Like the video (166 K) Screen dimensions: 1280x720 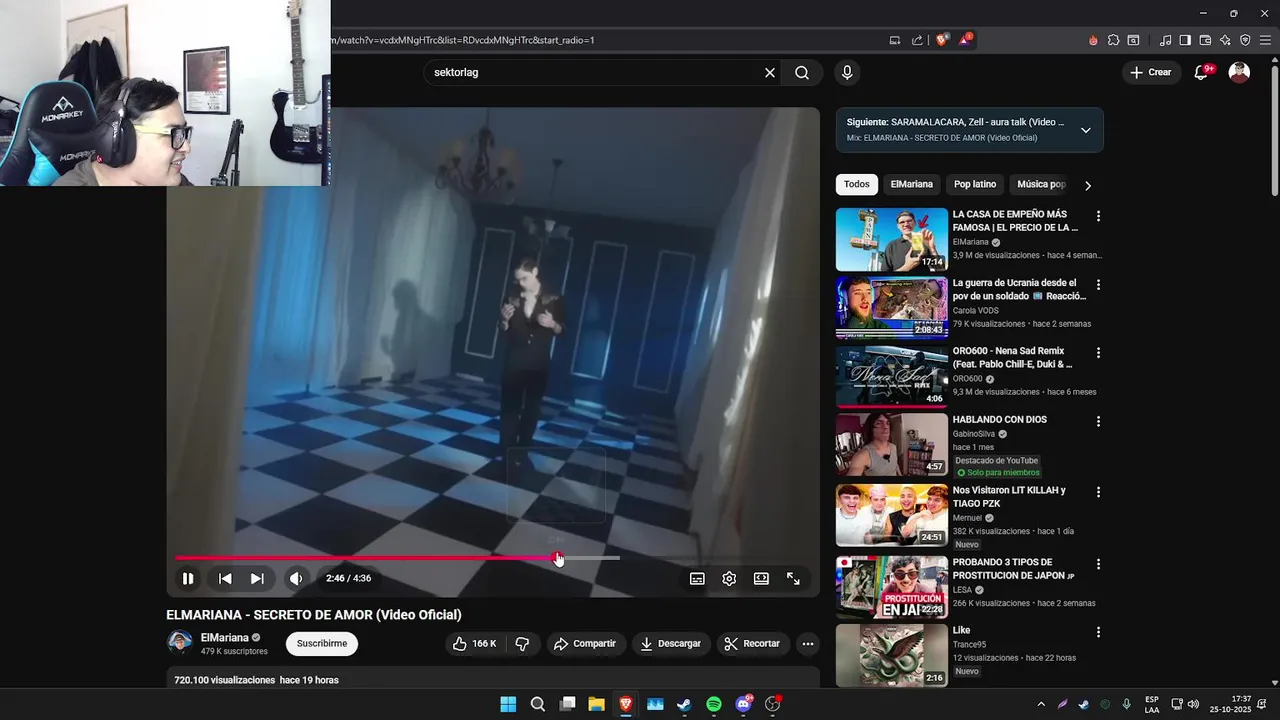point(474,643)
